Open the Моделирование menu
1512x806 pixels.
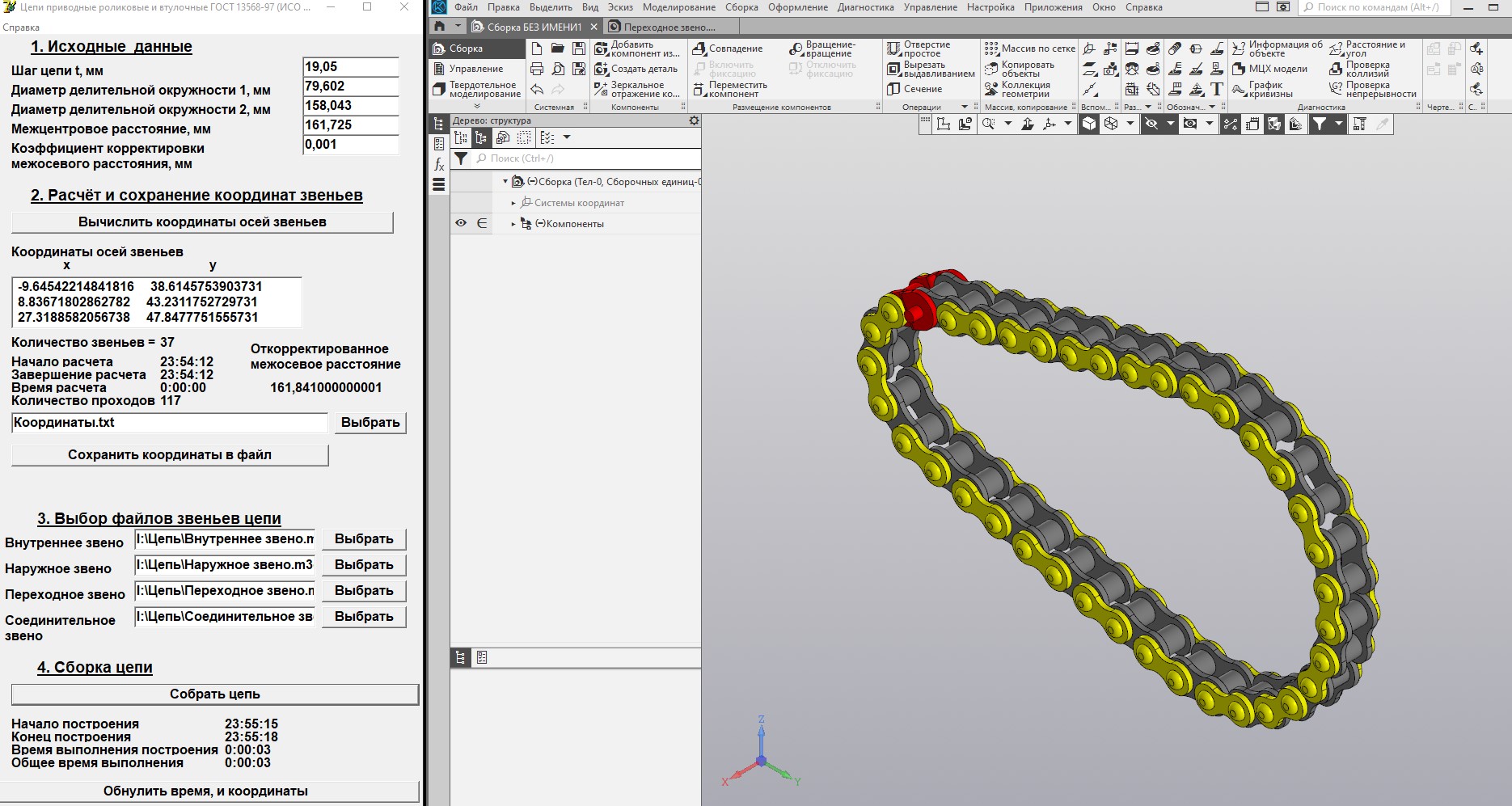point(678,7)
